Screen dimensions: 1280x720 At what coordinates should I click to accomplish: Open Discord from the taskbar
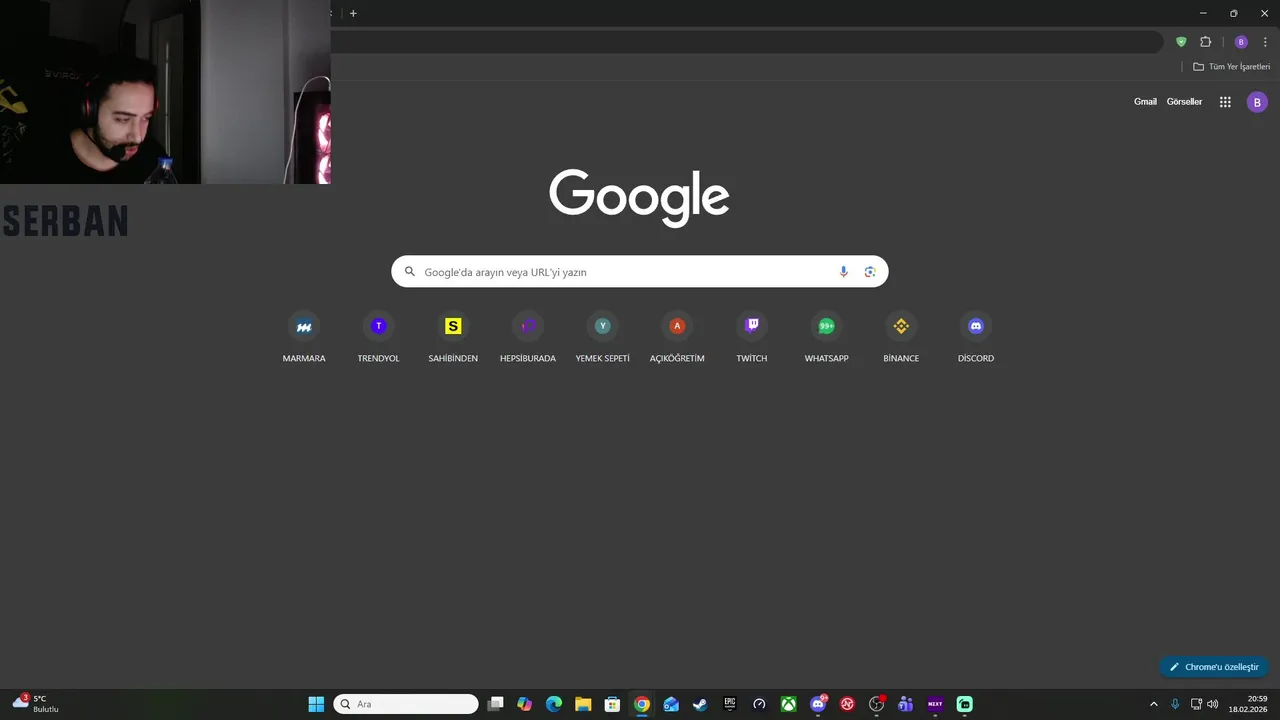coord(818,704)
